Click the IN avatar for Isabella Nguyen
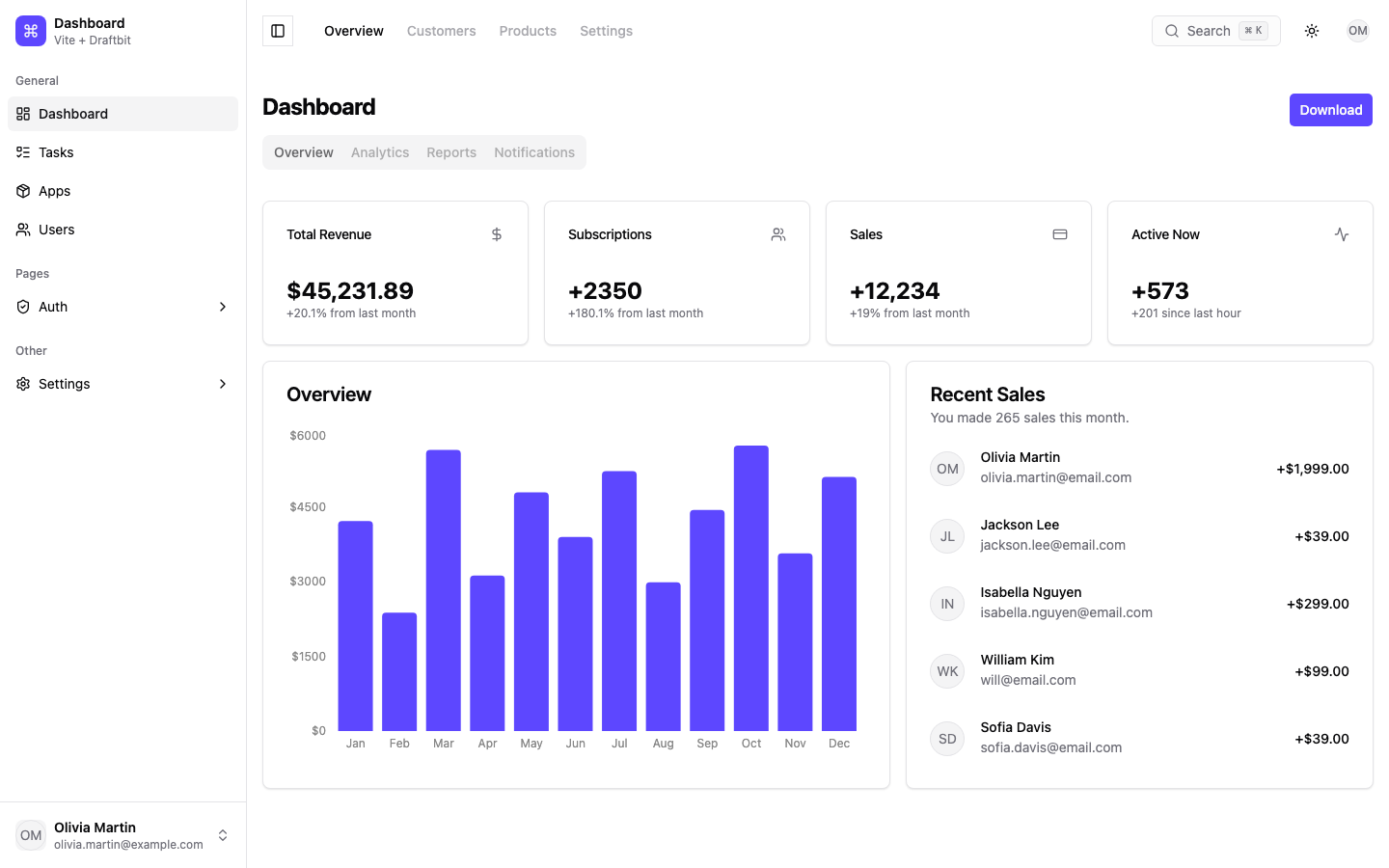Image resolution: width=1389 pixels, height=868 pixels. (x=947, y=604)
